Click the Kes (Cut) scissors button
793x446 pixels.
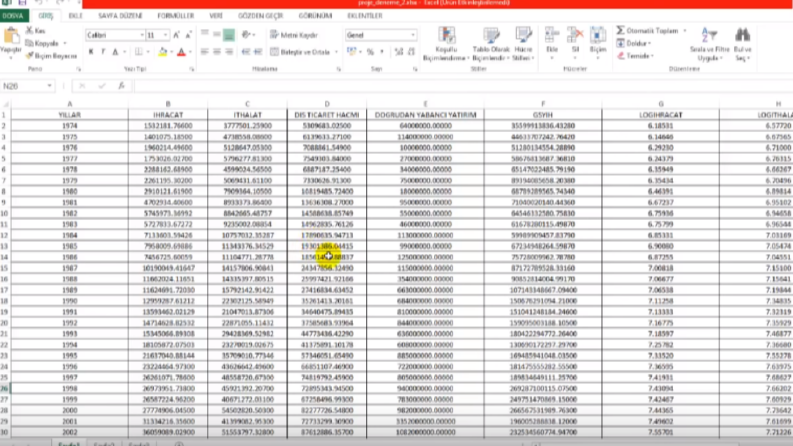[x=36, y=31]
